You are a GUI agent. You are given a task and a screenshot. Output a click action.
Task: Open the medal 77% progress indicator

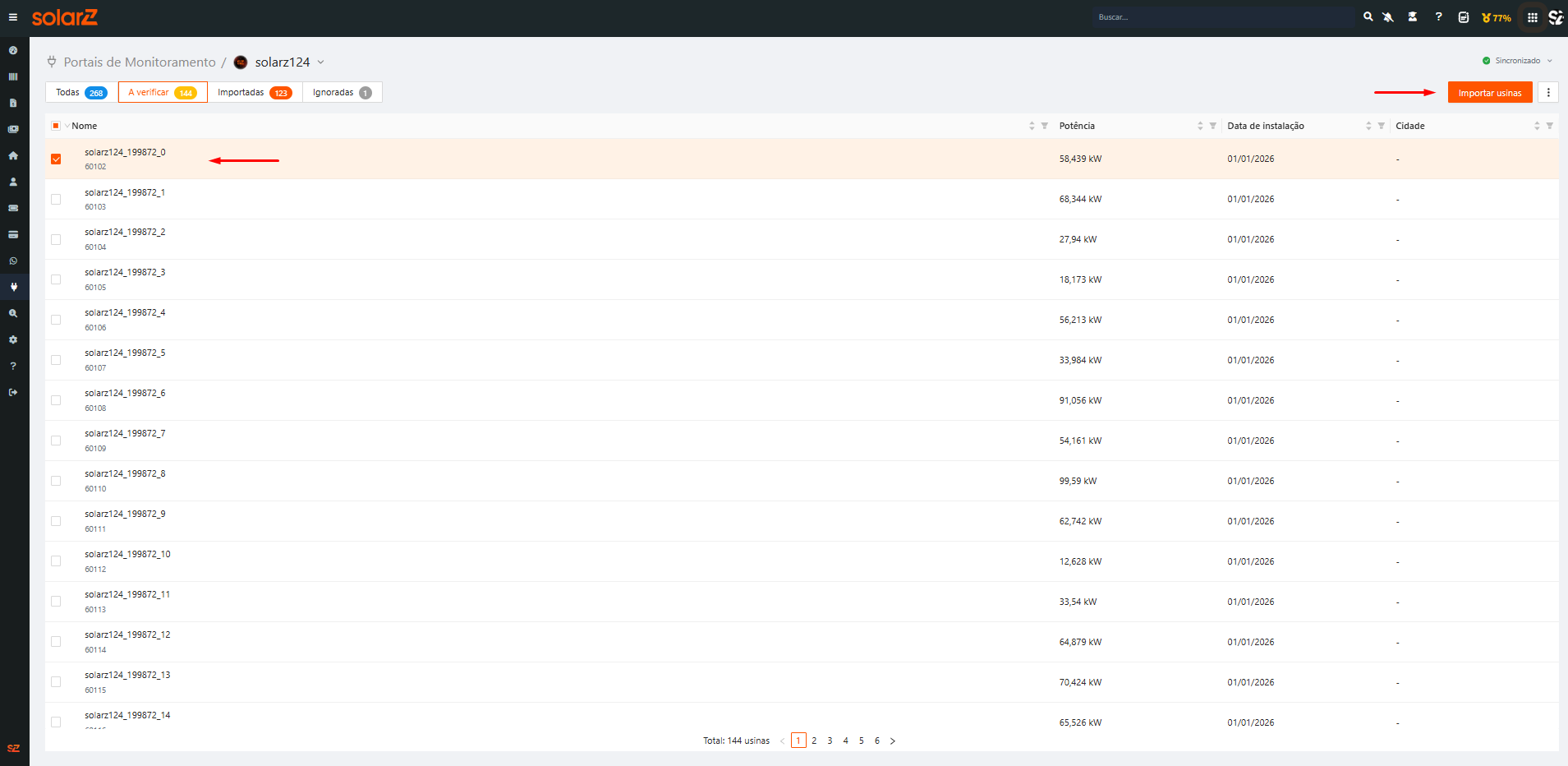tap(1497, 18)
